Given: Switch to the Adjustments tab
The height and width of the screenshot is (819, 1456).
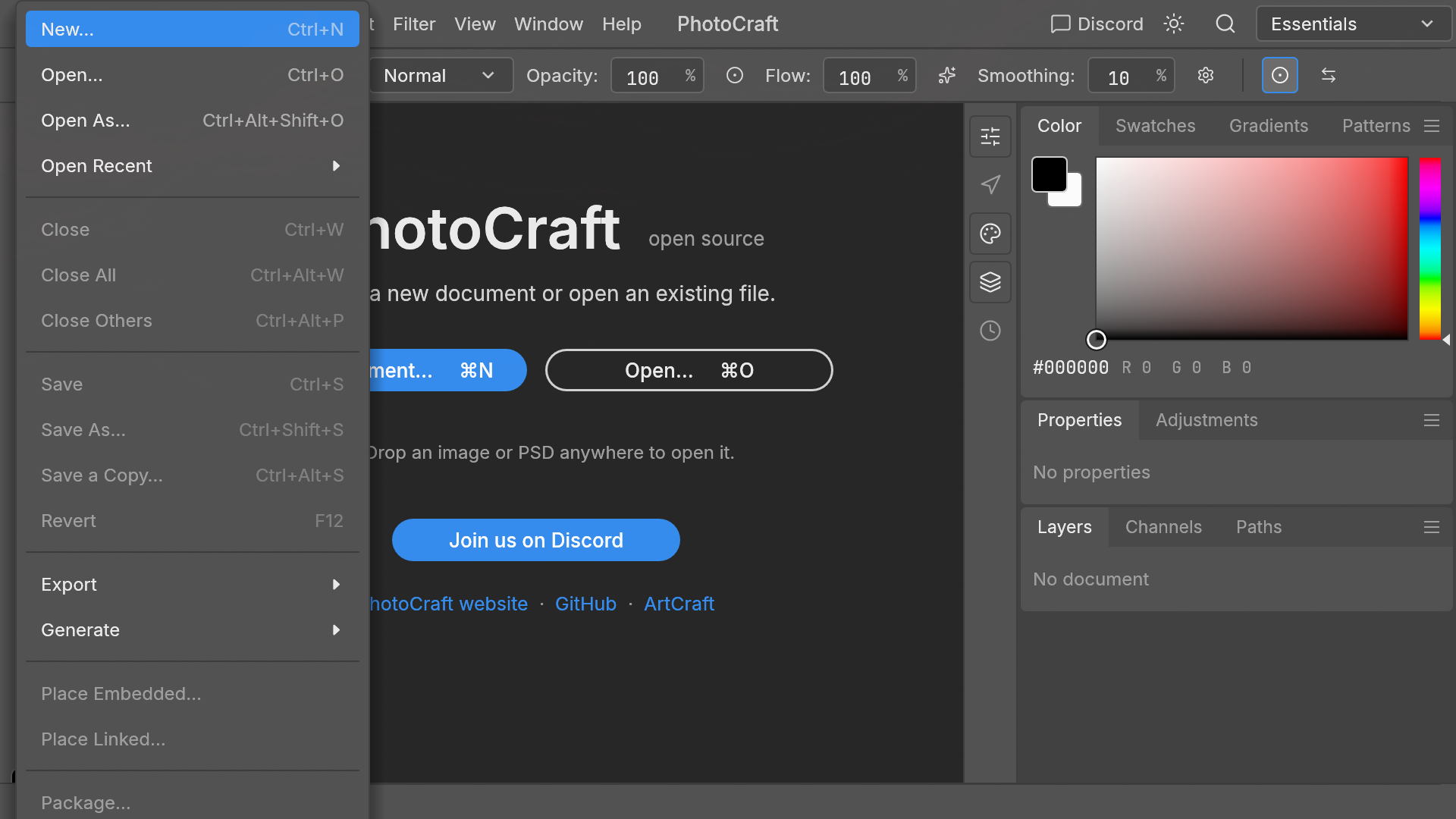Looking at the screenshot, I should click(x=1207, y=420).
